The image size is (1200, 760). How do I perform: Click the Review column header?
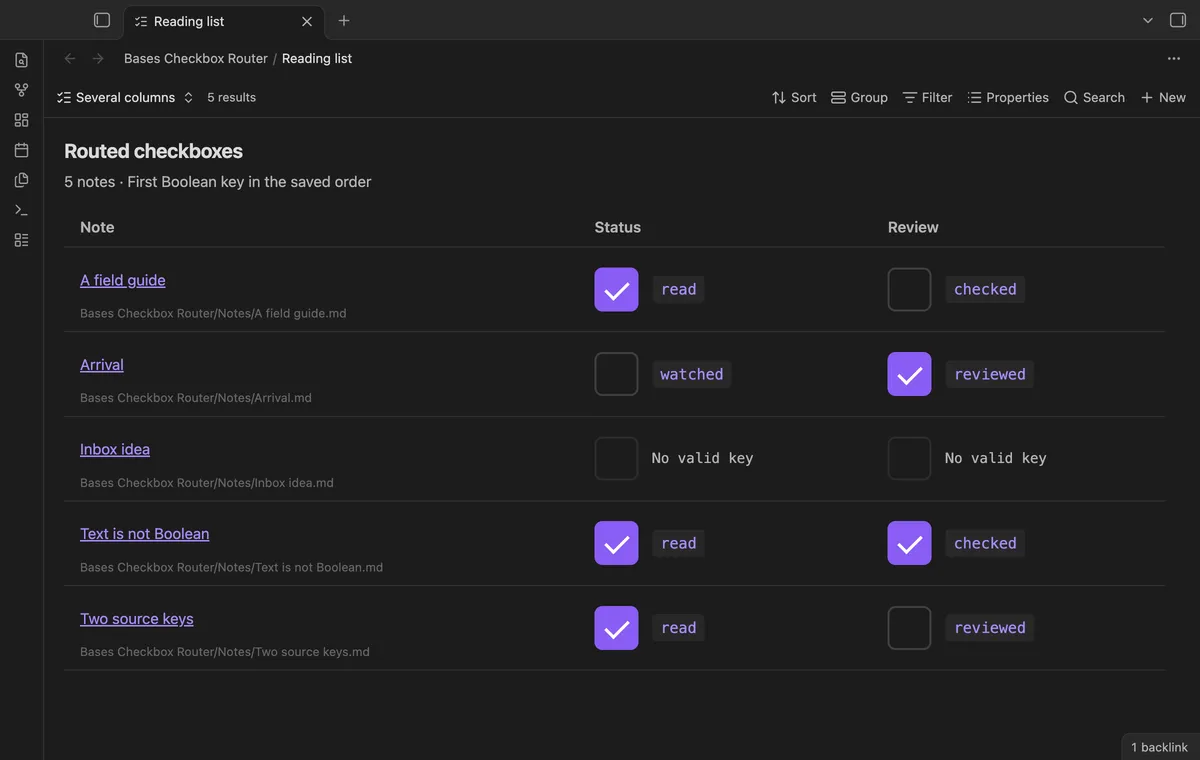(913, 227)
